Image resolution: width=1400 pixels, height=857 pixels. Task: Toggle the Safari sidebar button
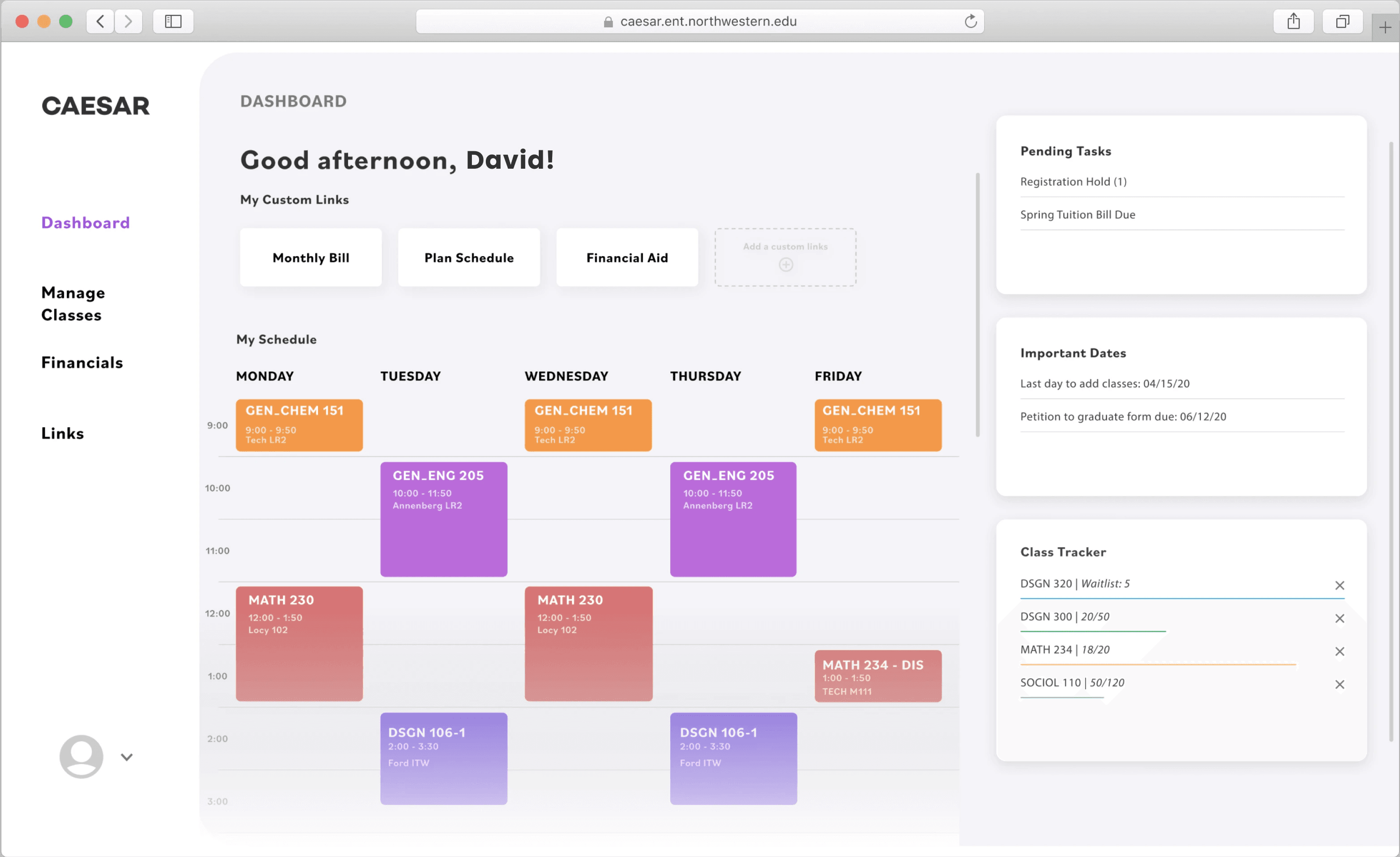click(173, 22)
